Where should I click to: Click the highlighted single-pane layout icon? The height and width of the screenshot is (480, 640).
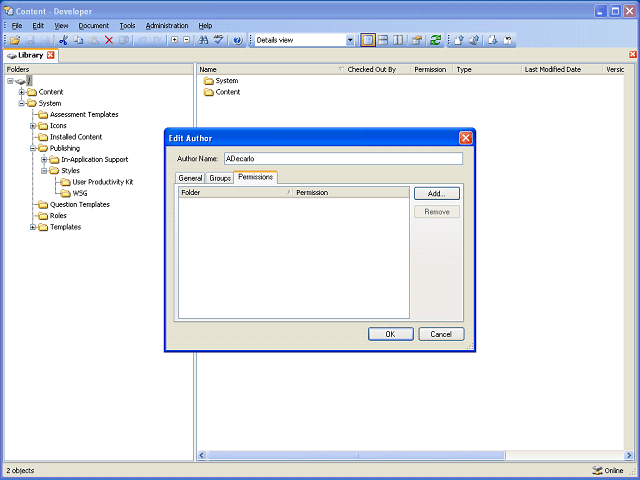point(368,40)
